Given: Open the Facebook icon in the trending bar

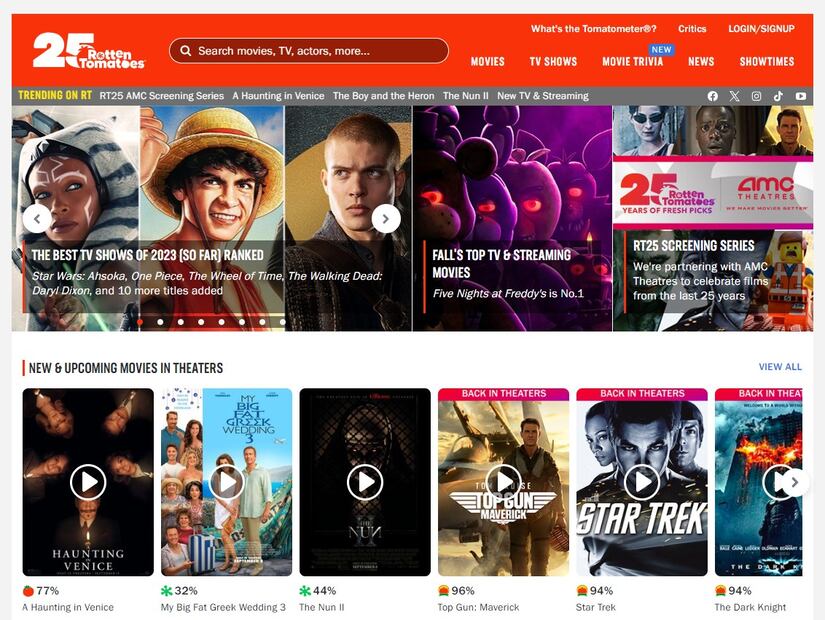Looking at the screenshot, I should 712,95.
